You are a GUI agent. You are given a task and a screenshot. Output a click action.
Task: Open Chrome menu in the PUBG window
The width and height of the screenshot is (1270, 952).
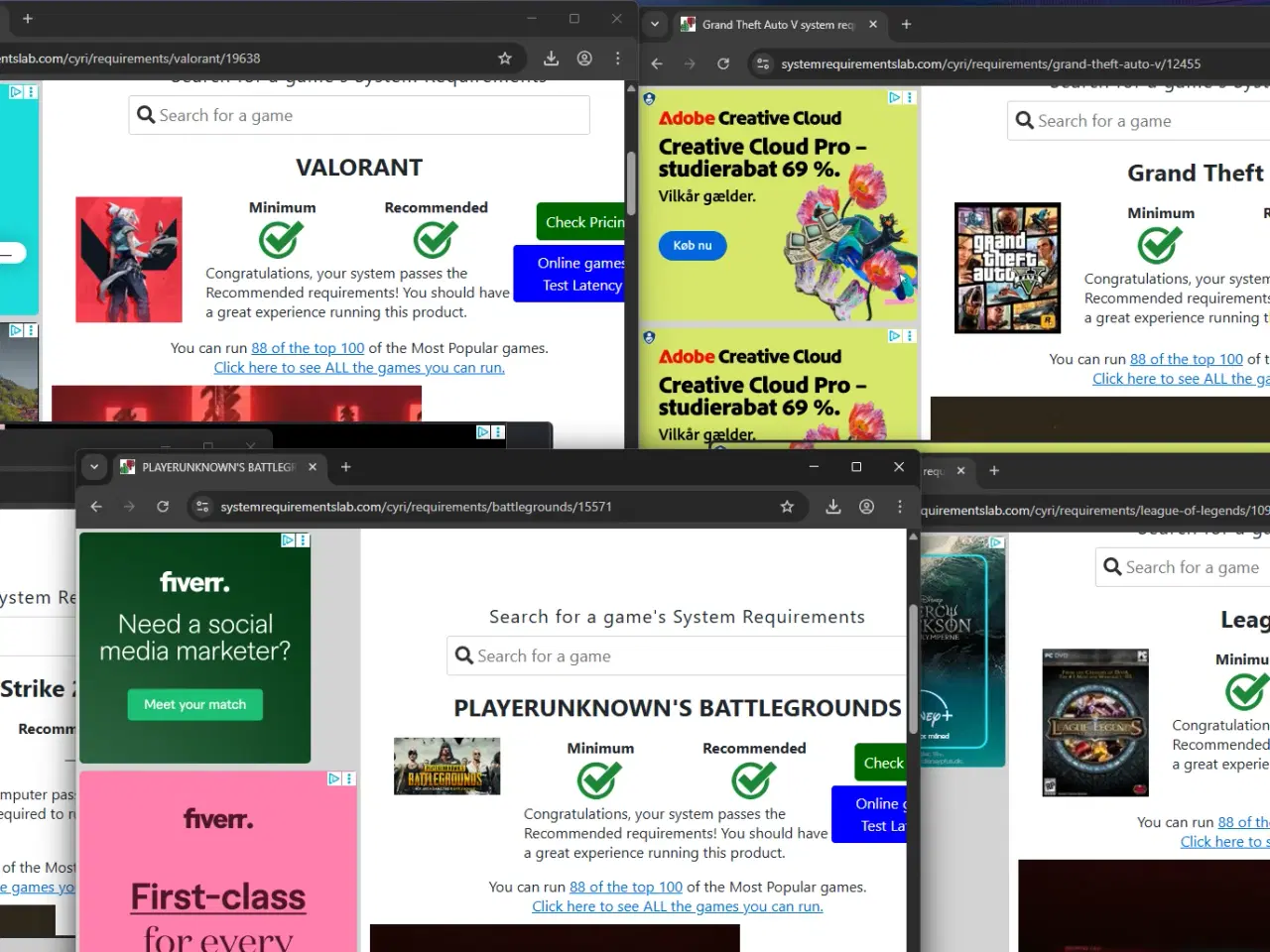point(900,507)
